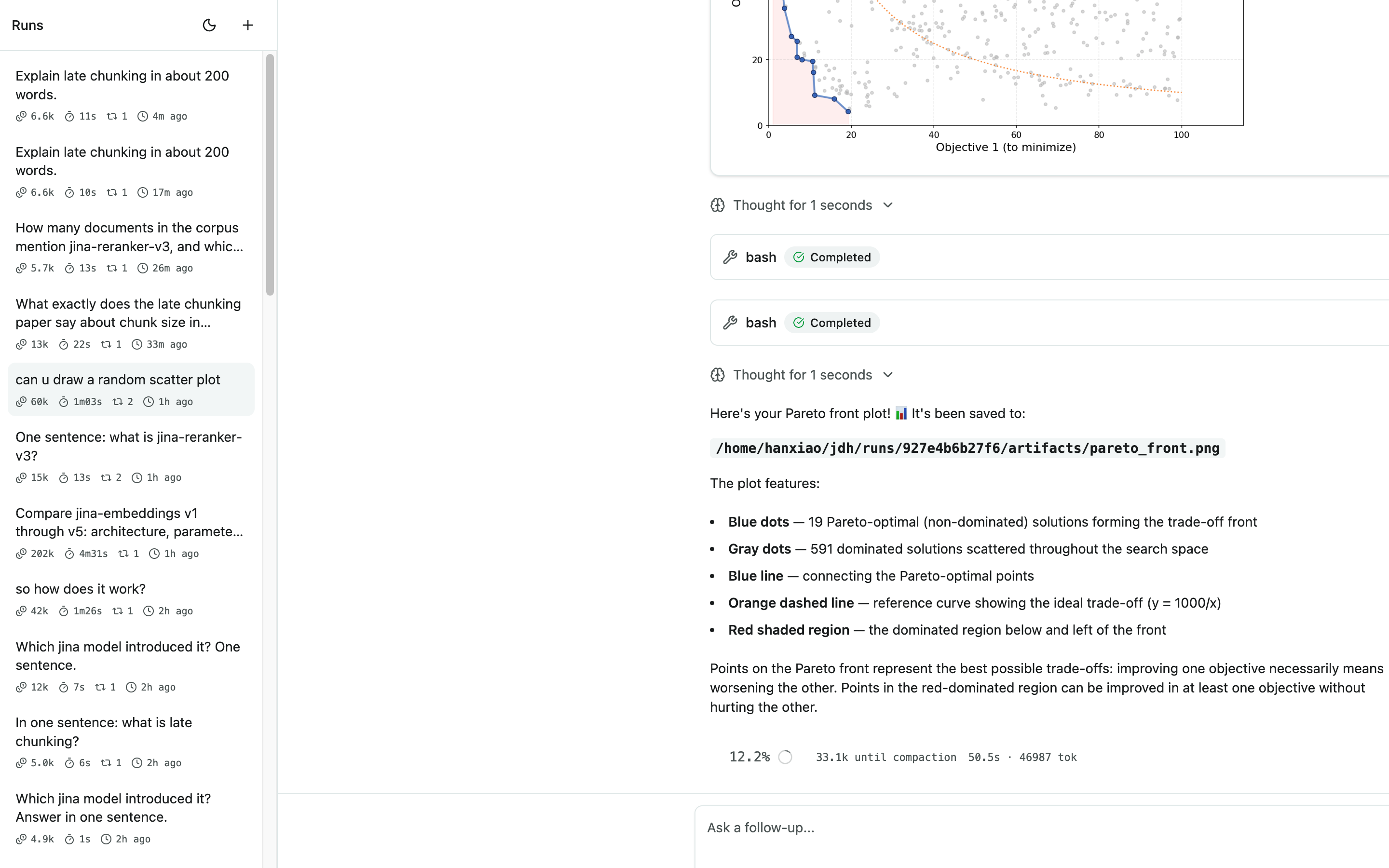This screenshot has width=1389, height=868.
Task: Open run 'Compare jina-embeddings v1 through v5'
Action: click(x=131, y=532)
